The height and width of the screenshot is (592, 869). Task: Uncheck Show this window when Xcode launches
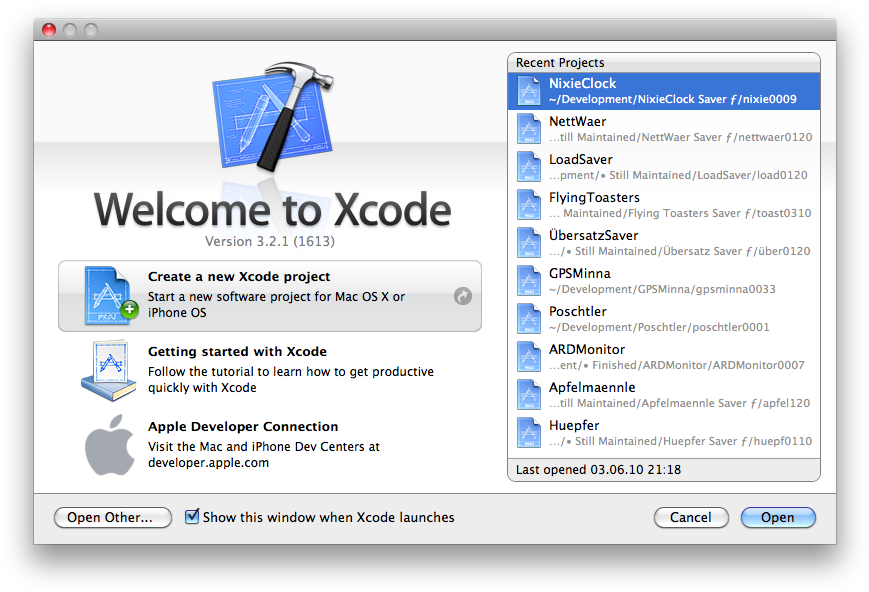[192, 517]
